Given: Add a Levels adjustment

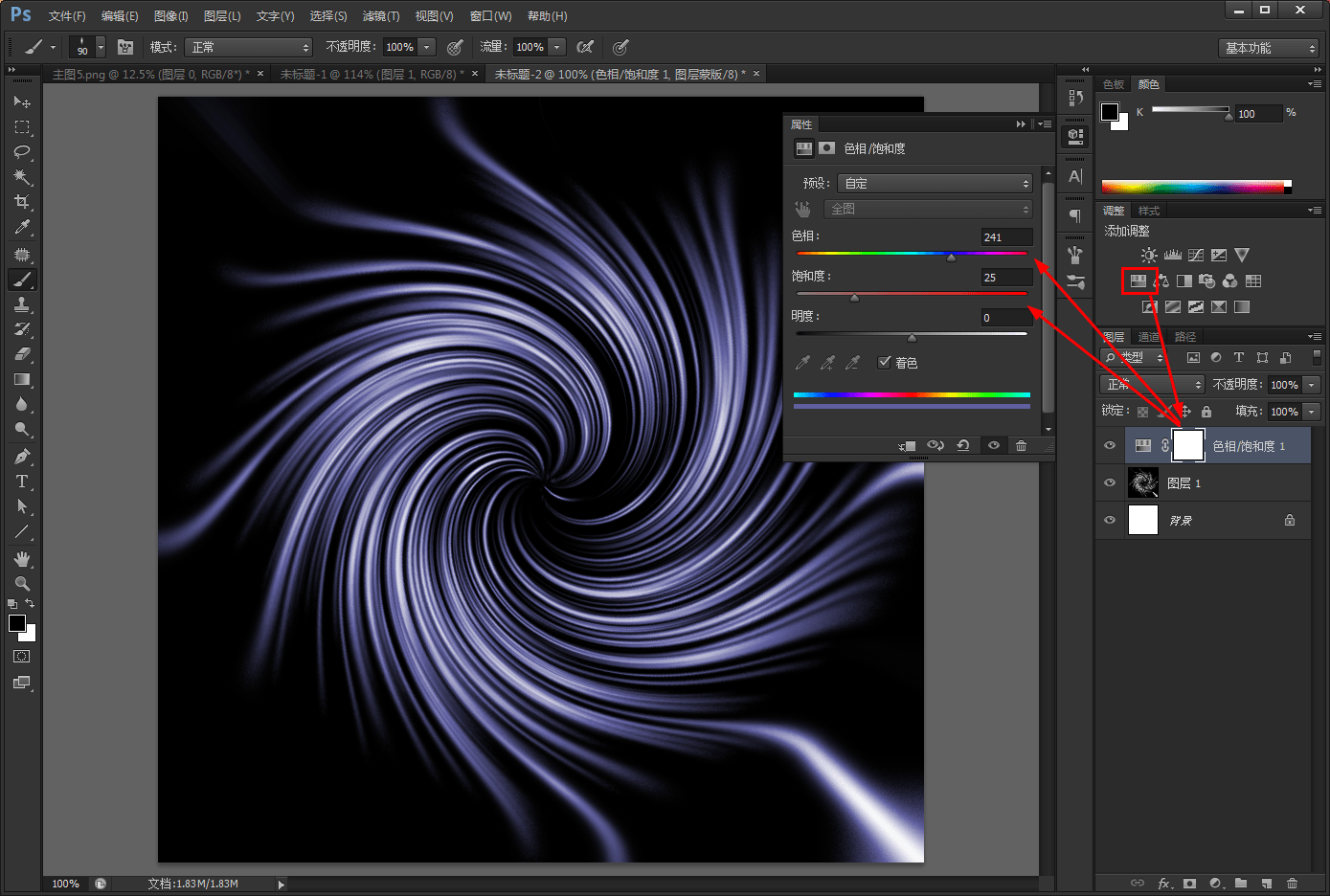Looking at the screenshot, I should [1173, 255].
